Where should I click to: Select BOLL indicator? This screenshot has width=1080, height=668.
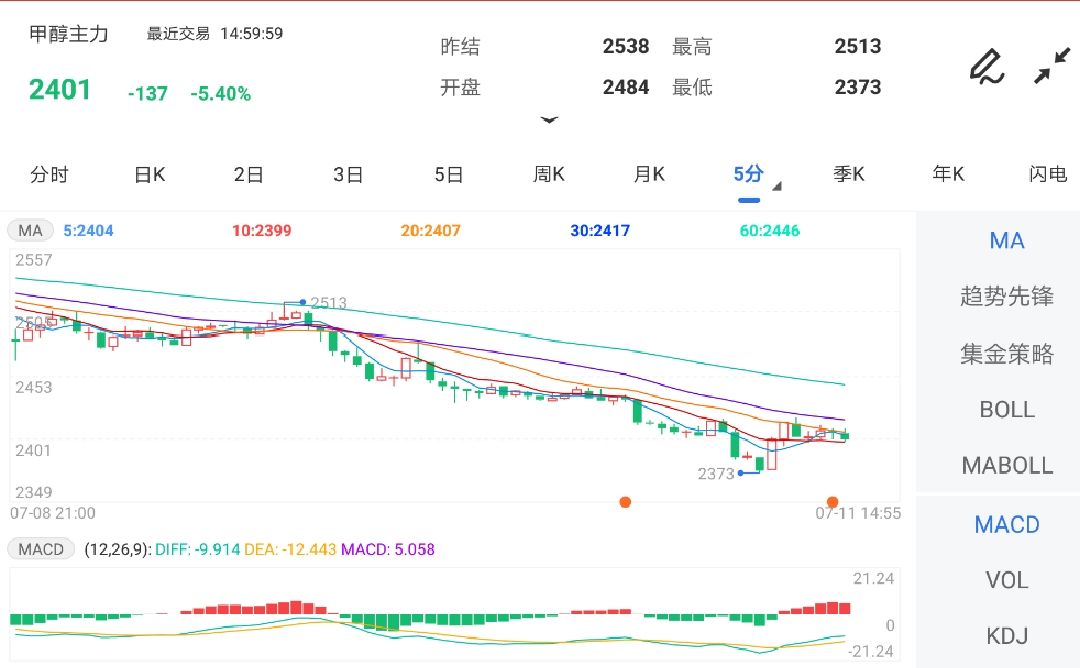click(x=1007, y=410)
